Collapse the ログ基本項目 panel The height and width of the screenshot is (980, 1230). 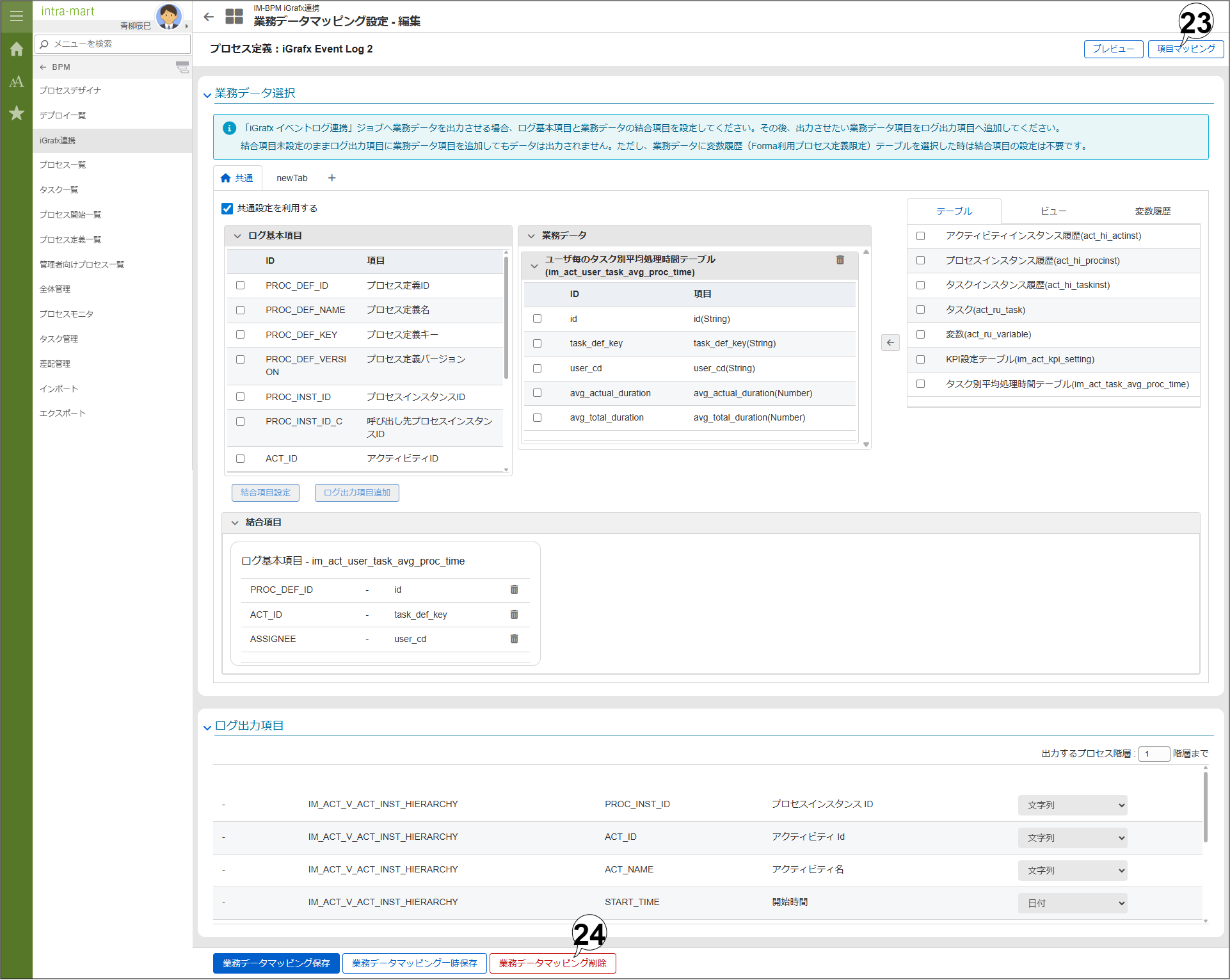point(237,236)
